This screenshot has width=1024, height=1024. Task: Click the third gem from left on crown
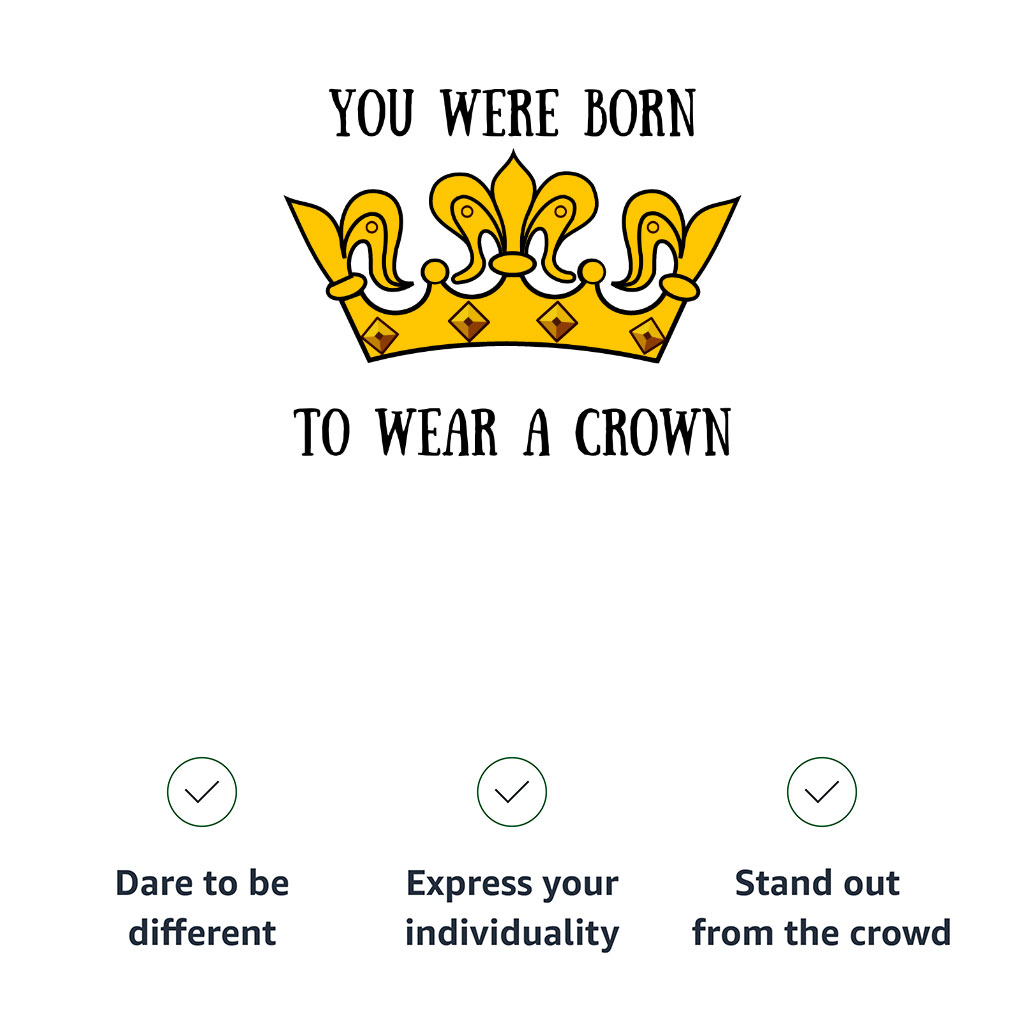(x=557, y=320)
